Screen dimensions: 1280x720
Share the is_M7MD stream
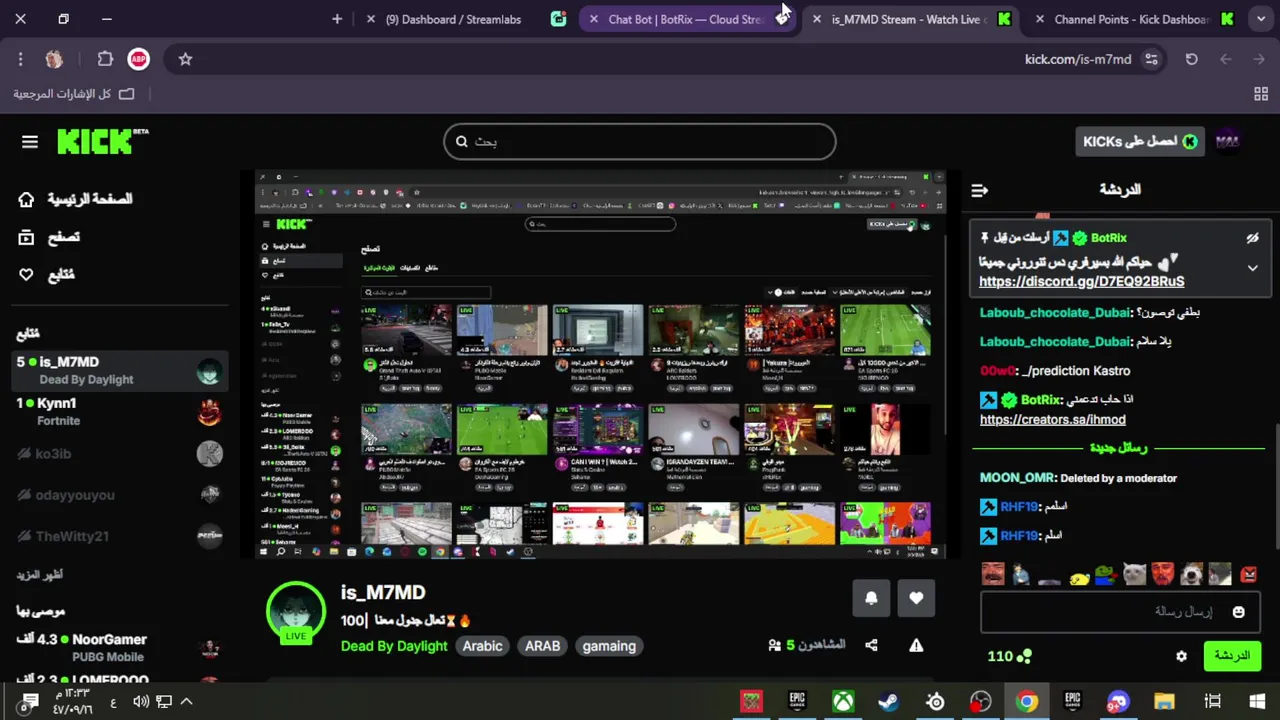(x=871, y=646)
